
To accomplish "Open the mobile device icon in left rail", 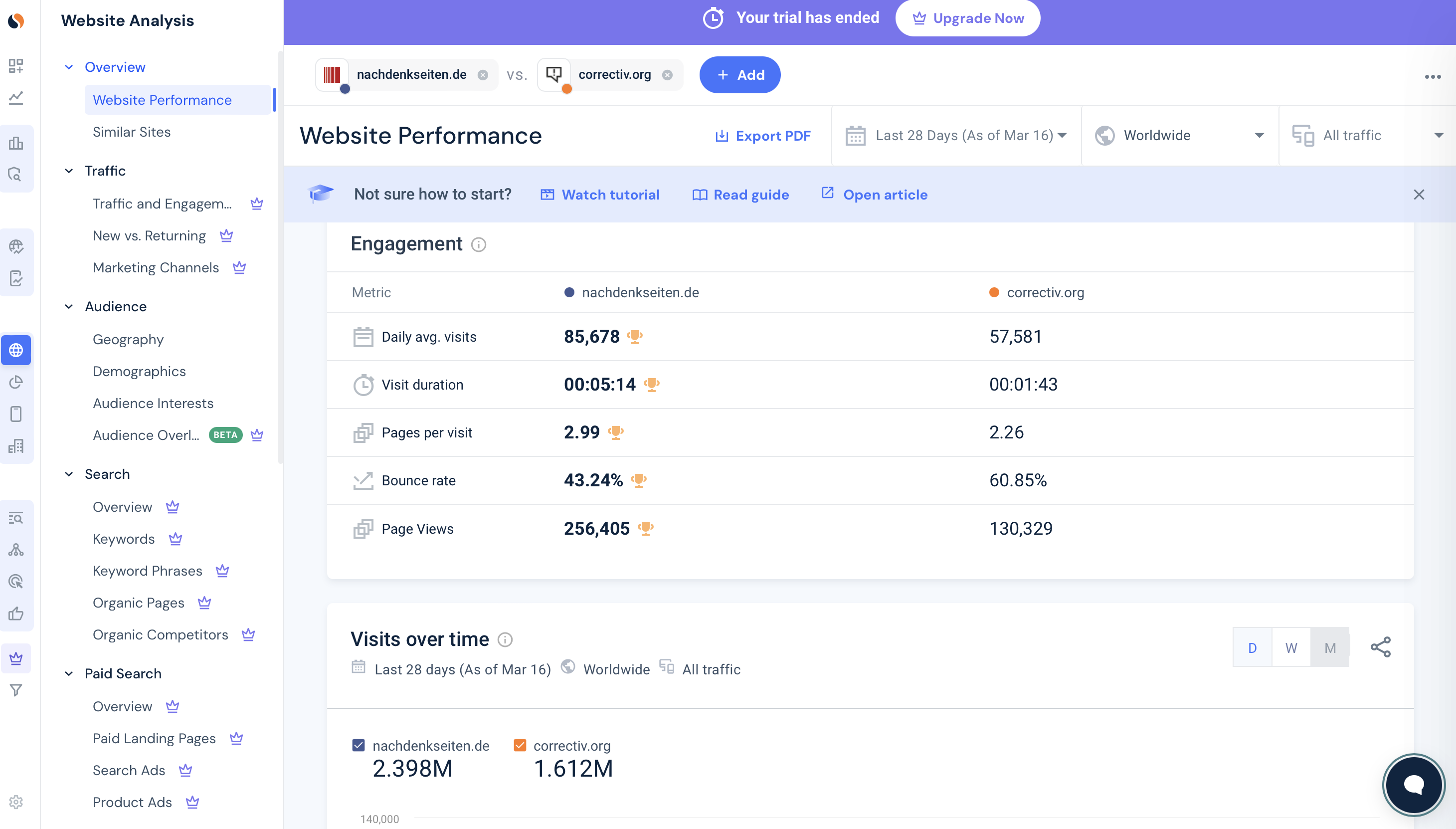I will click(16, 414).
